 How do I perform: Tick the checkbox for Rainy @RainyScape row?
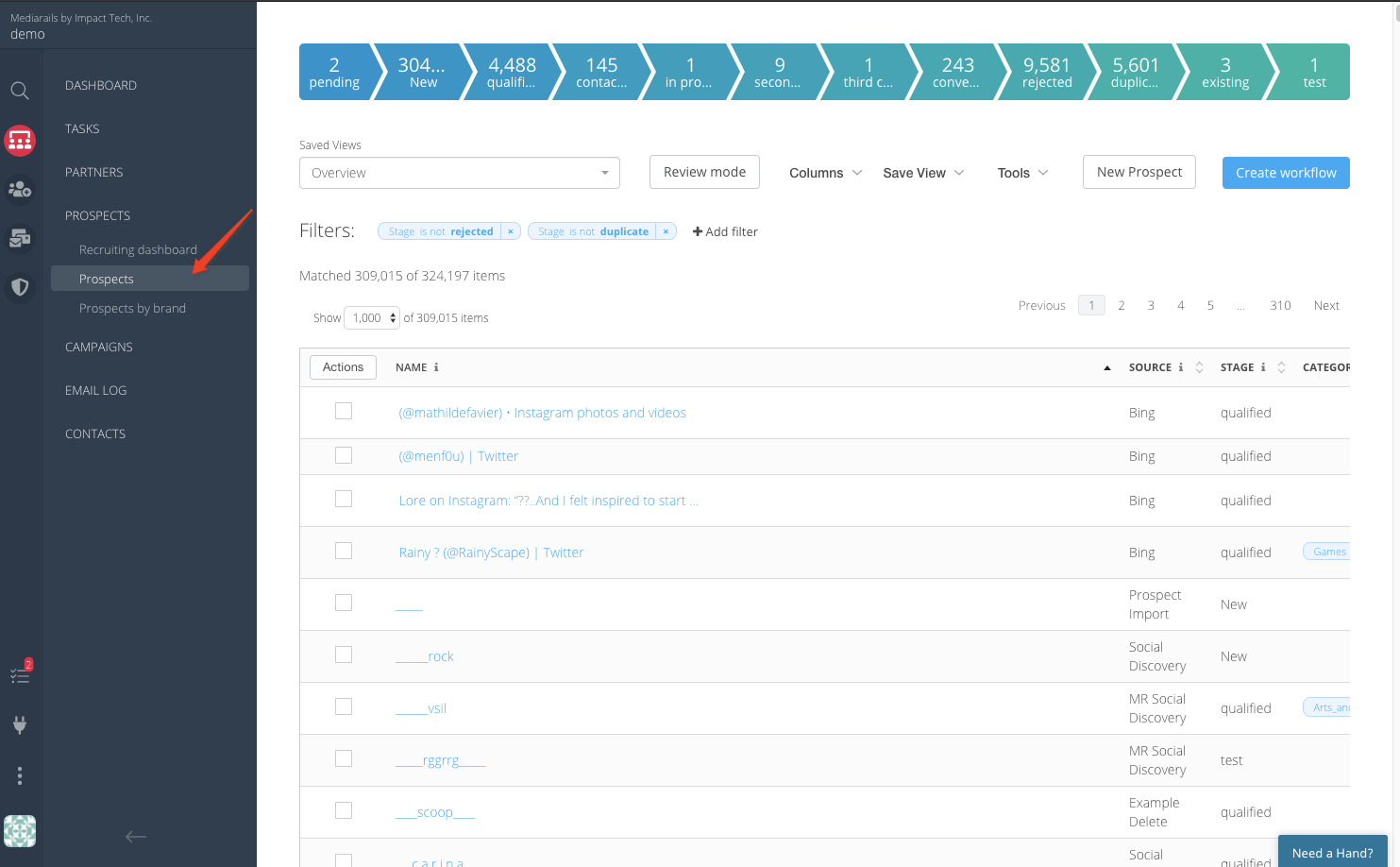tap(344, 551)
